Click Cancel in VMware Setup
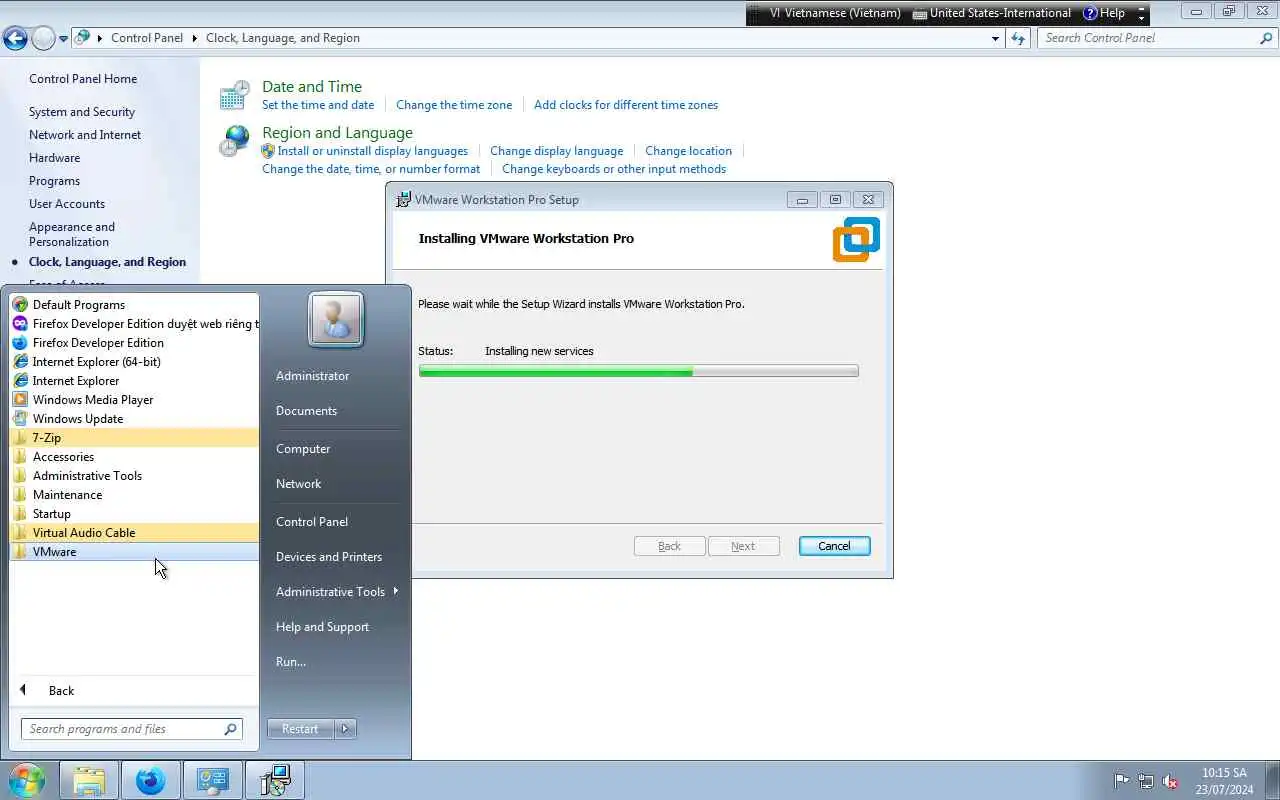Screen dimensions: 1280x800 834,546
